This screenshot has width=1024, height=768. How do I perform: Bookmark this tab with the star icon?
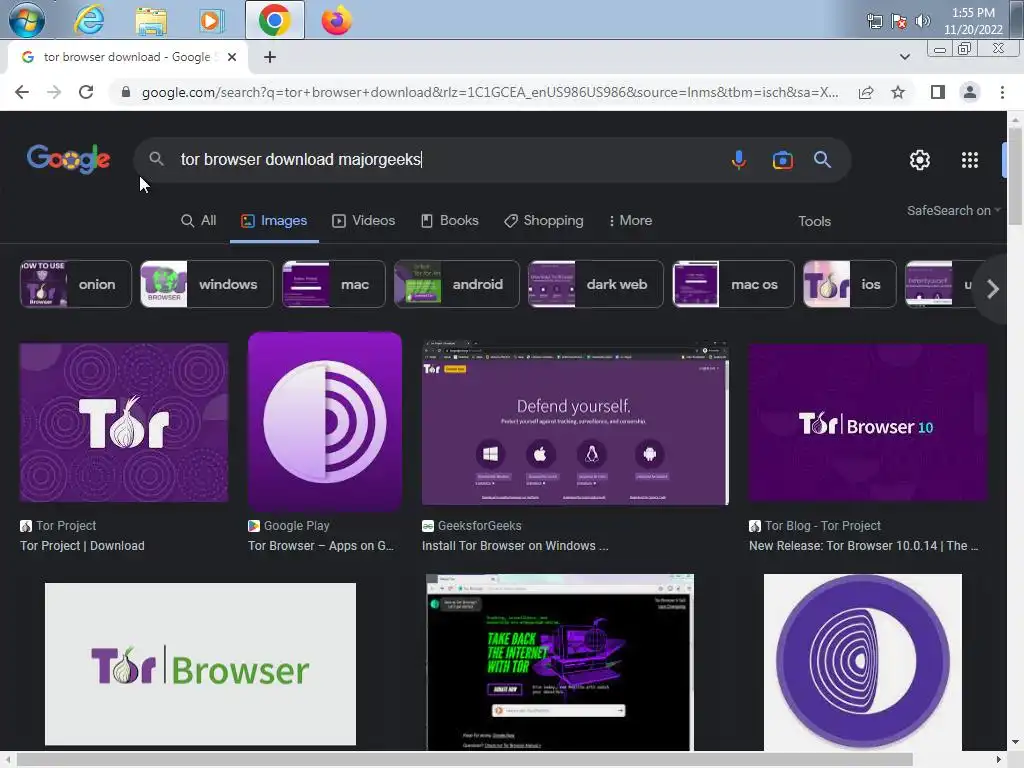pos(898,92)
